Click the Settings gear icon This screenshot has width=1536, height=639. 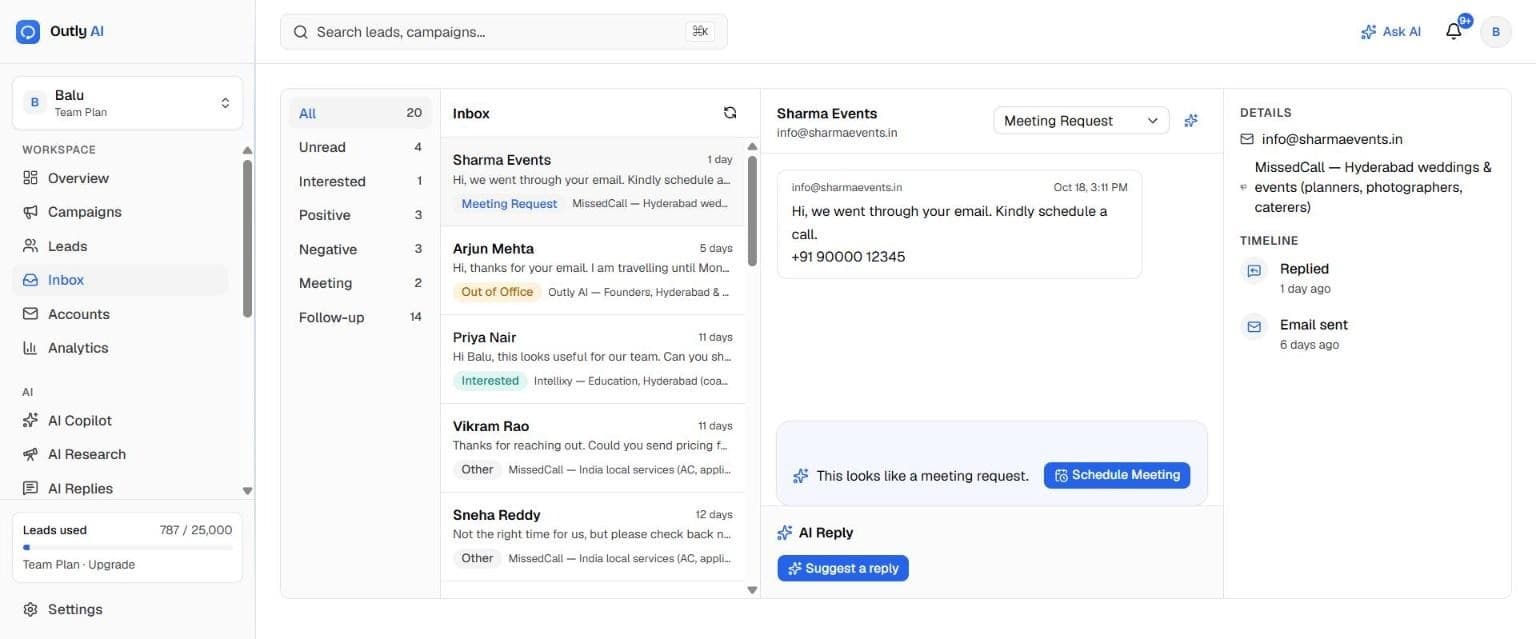[x=30, y=609]
